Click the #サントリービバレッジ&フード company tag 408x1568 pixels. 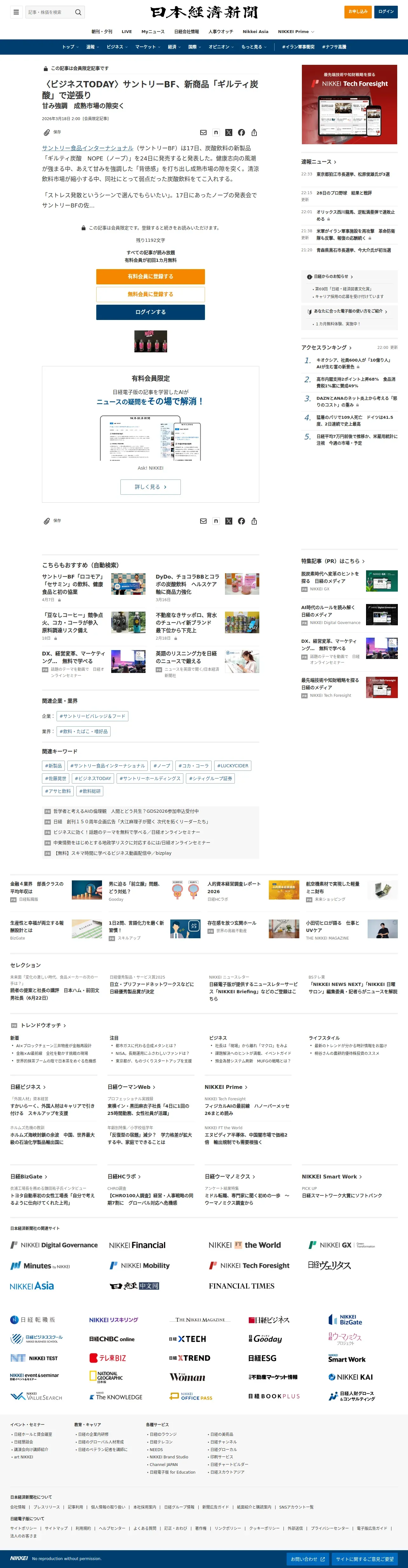[x=92, y=716]
